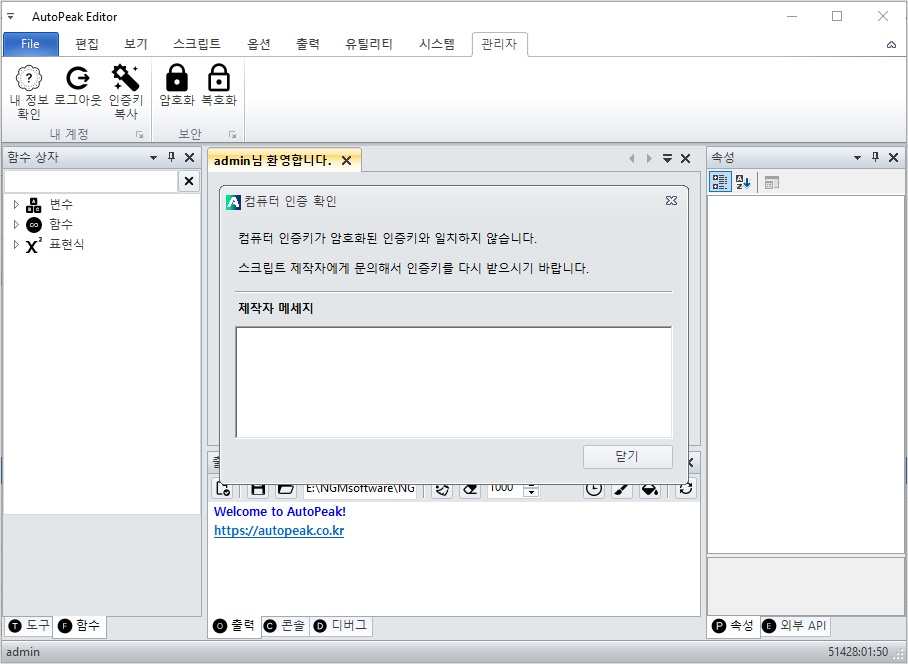This screenshot has height=664, width=908.
Task: Clear the 함수 상자 search box
Action: coord(189,181)
